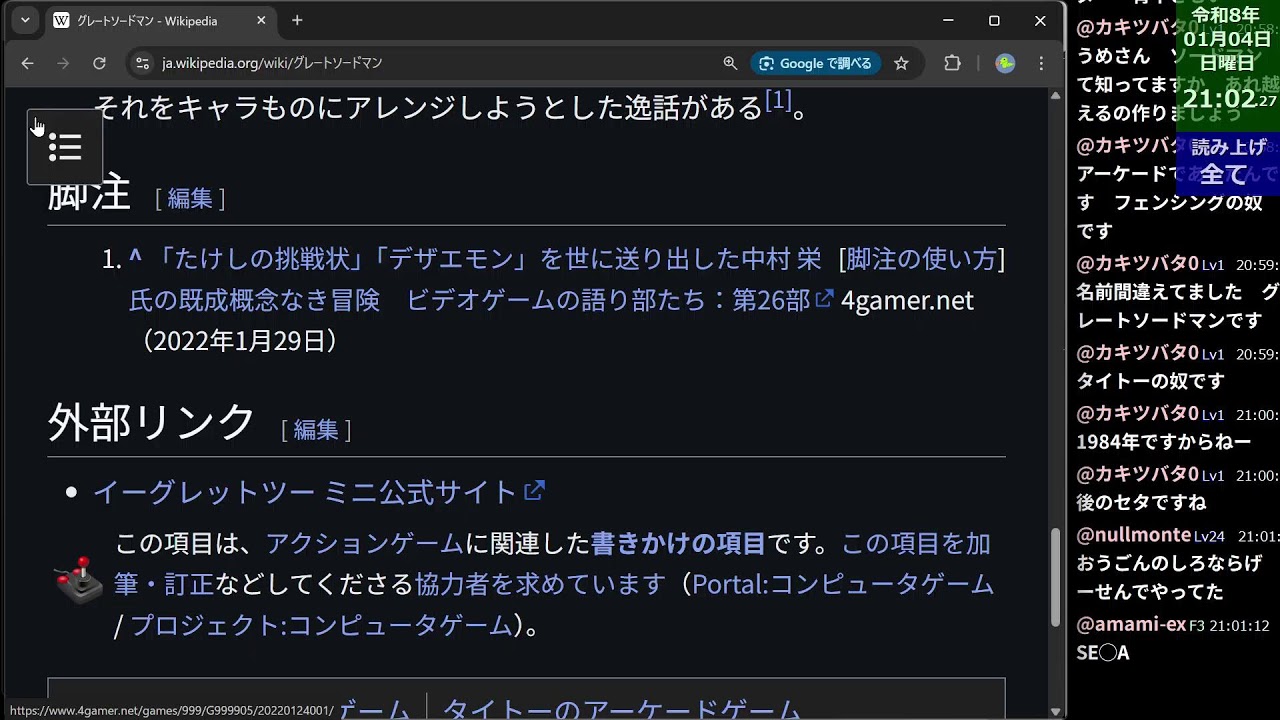Viewport: 1280px width, 720px height.
Task: Open プロジェクト:コンピュータゲーム link
Action: (x=321, y=625)
